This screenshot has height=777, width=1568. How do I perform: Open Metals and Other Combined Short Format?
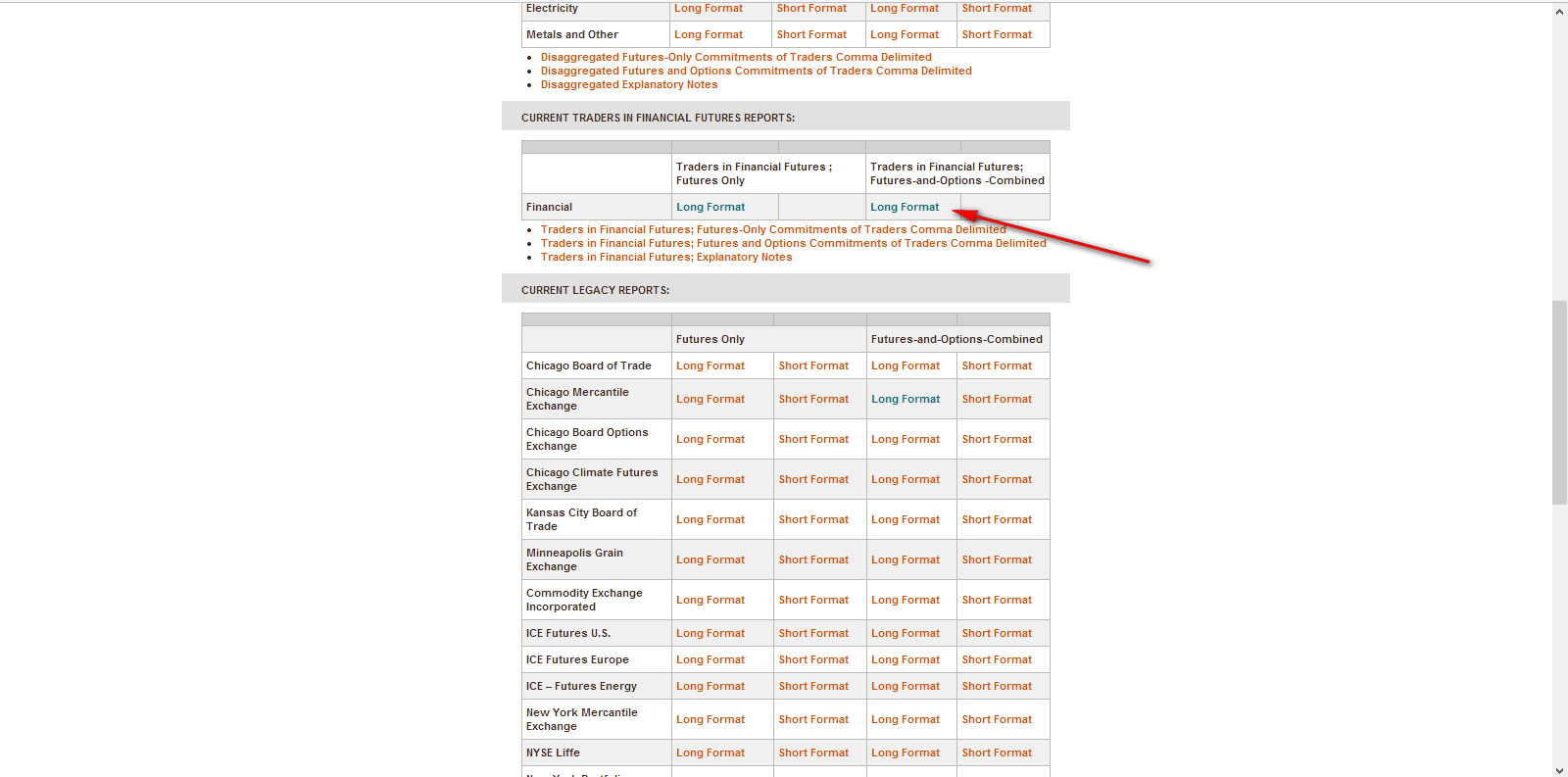(997, 34)
